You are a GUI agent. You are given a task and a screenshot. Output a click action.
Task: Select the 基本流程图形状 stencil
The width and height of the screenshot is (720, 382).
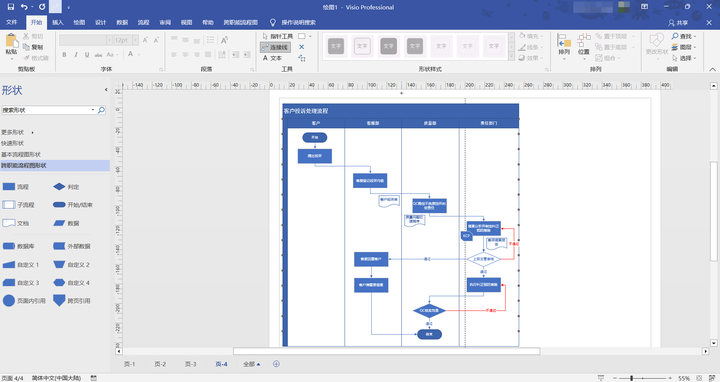[x=21, y=154]
